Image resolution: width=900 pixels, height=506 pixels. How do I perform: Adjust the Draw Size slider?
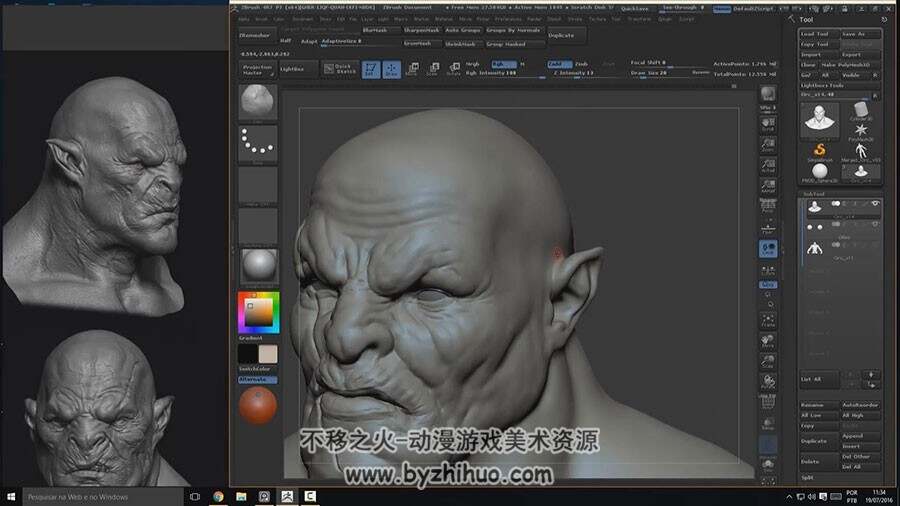[x=658, y=73]
